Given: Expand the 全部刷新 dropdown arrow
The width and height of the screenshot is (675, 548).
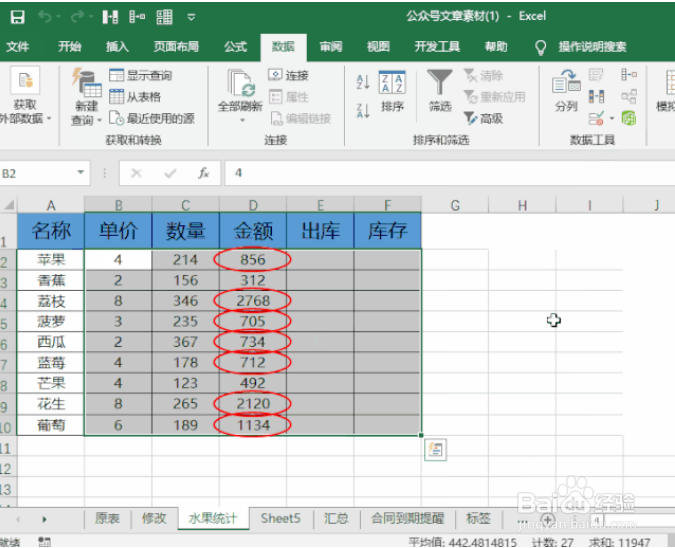Looking at the screenshot, I should point(242,120).
